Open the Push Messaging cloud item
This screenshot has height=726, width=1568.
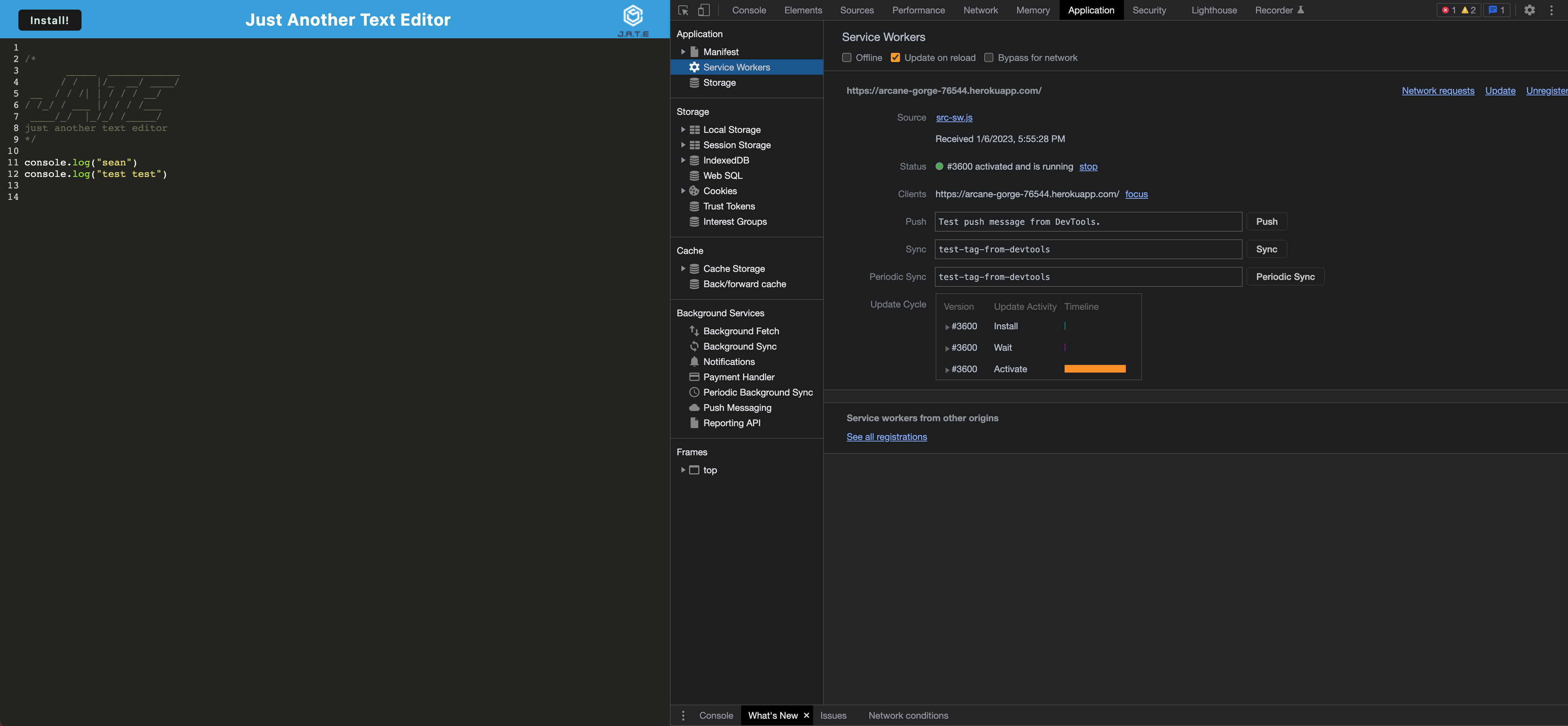coord(737,408)
